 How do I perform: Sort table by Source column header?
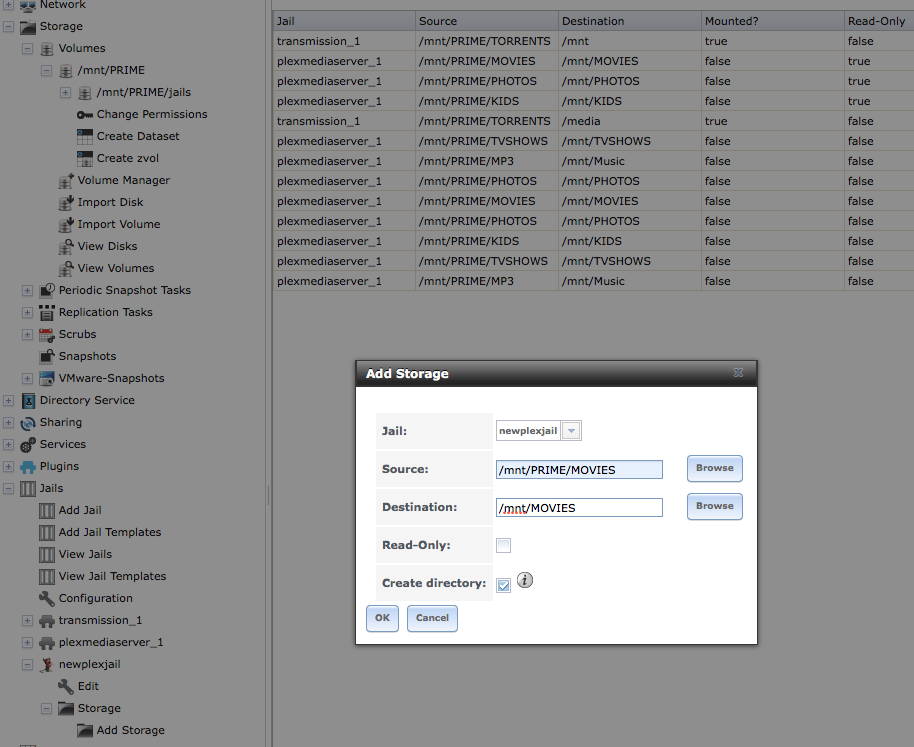[487, 21]
